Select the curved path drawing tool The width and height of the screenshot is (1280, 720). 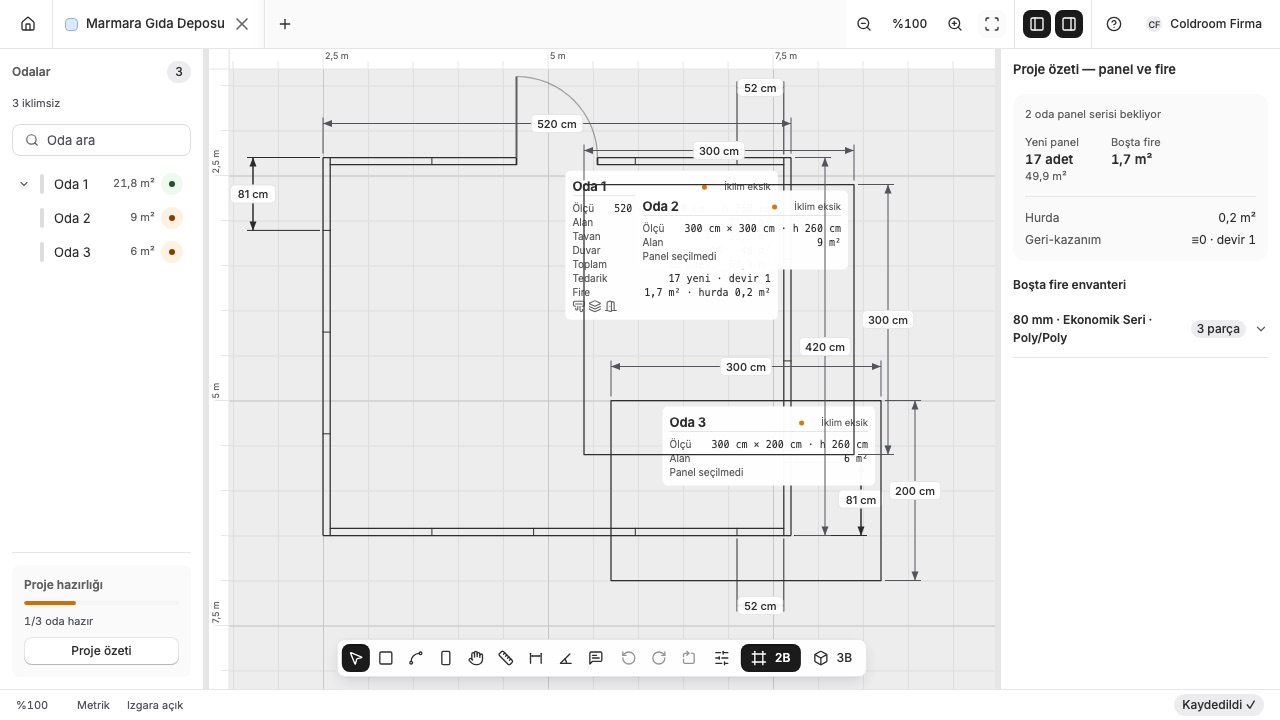(416, 658)
